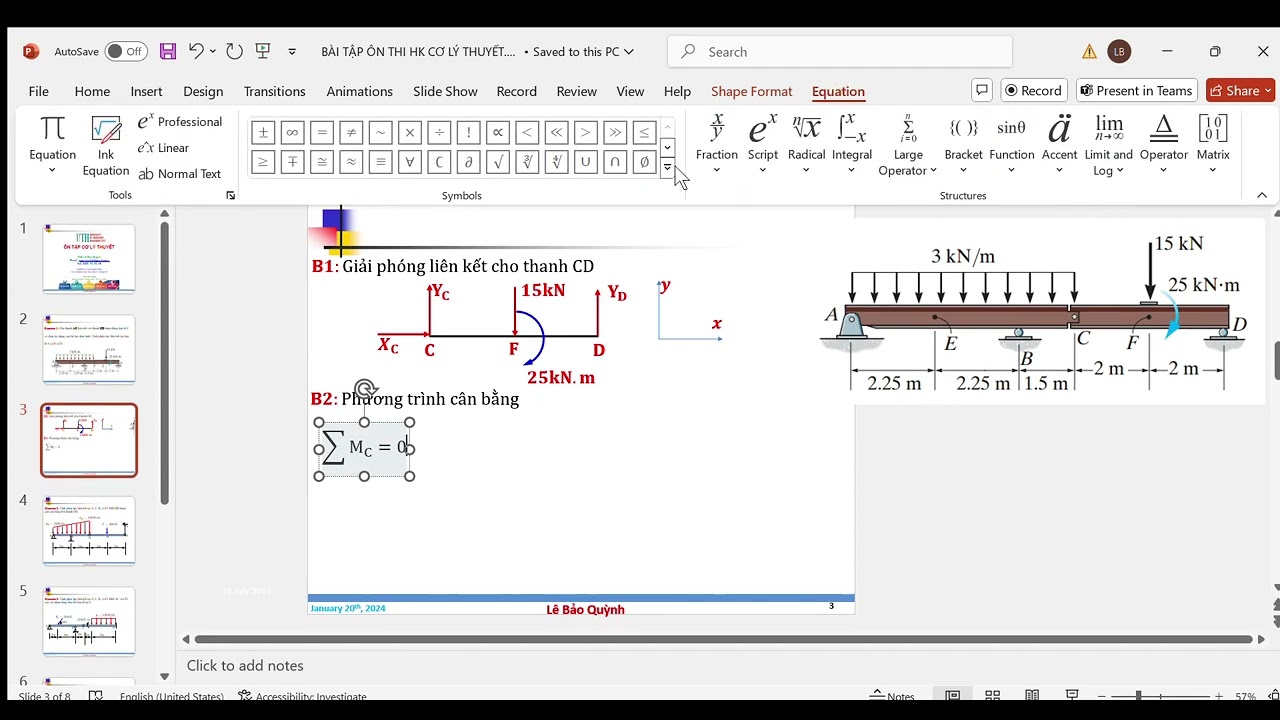
Task: Click the Search box in title bar
Action: tap(840, 52)
